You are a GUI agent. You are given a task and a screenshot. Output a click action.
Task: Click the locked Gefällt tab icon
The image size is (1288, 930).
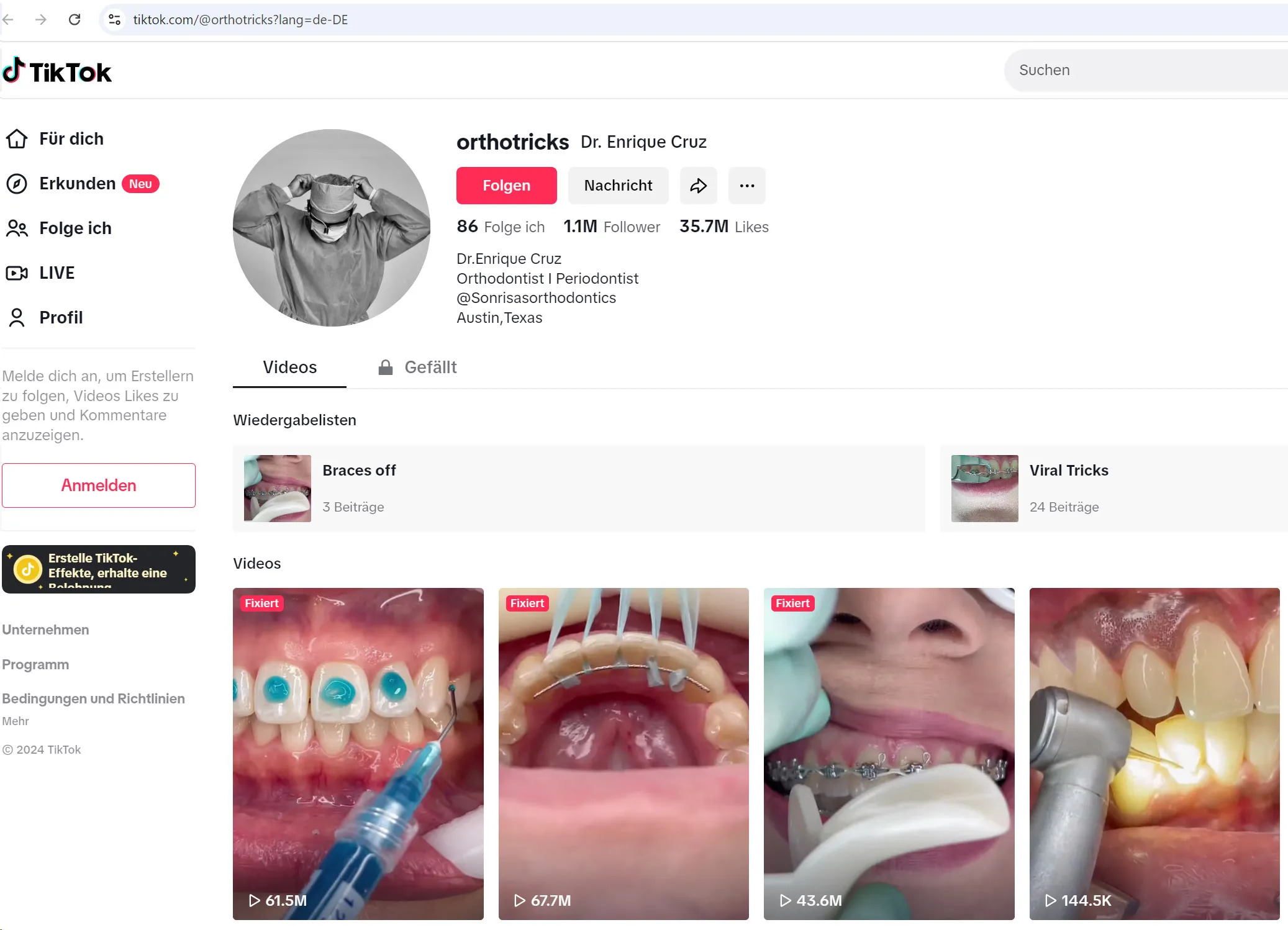(x=384, y=367)
